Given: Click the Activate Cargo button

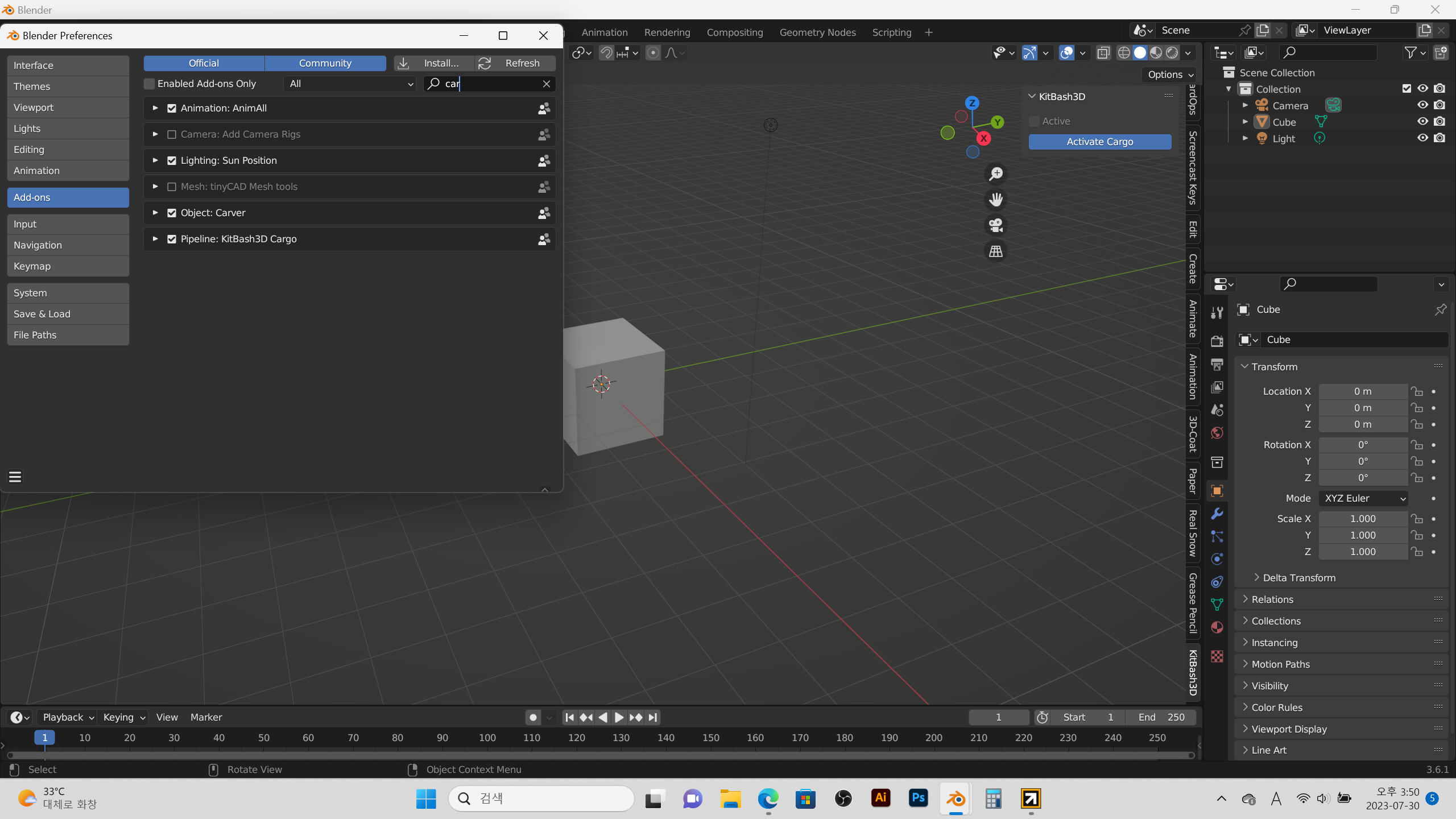Looking at the screenshot, I should tap(1099, 142).
